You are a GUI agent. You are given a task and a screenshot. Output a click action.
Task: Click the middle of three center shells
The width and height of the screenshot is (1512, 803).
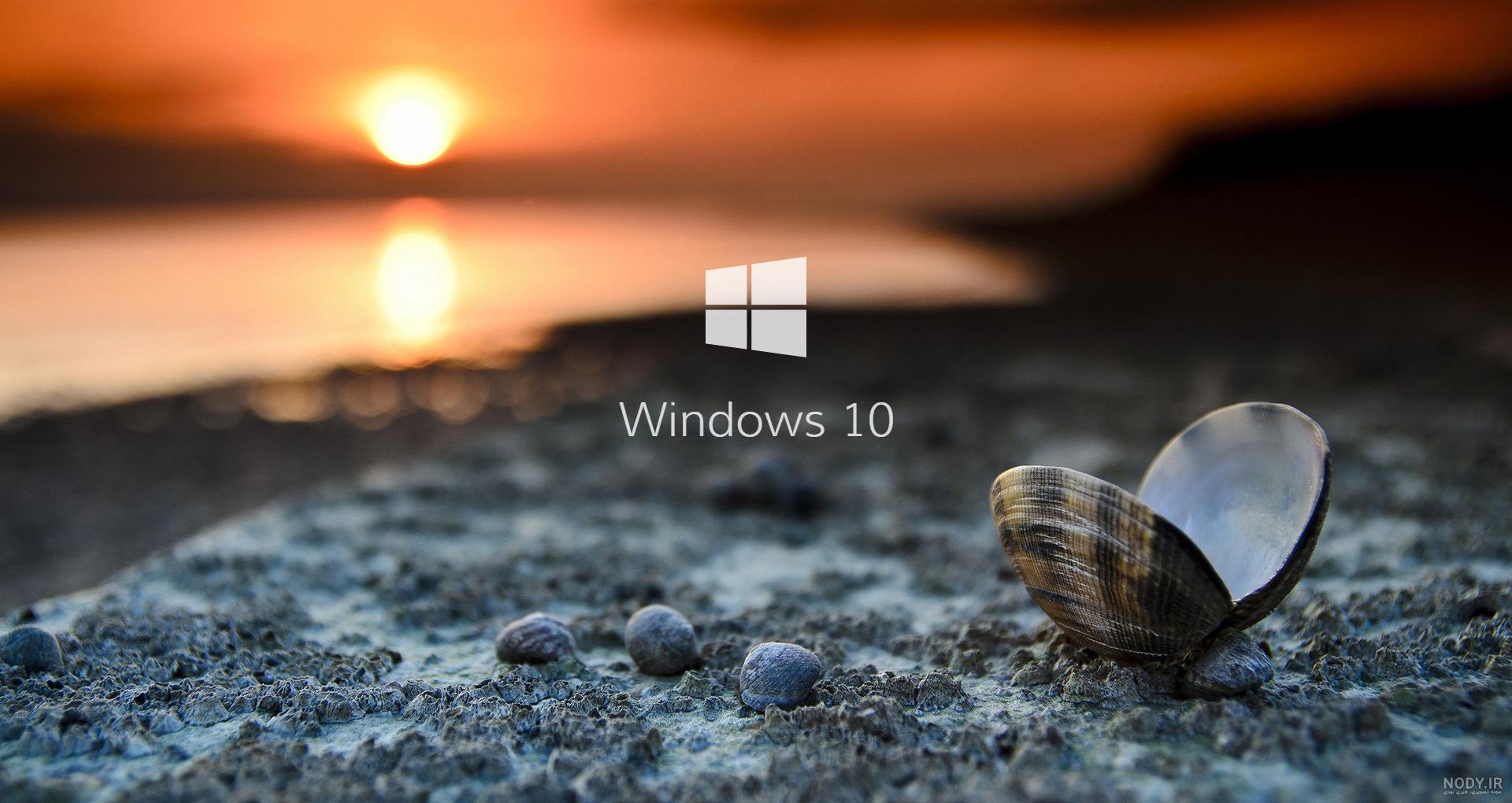pos(661,640)
